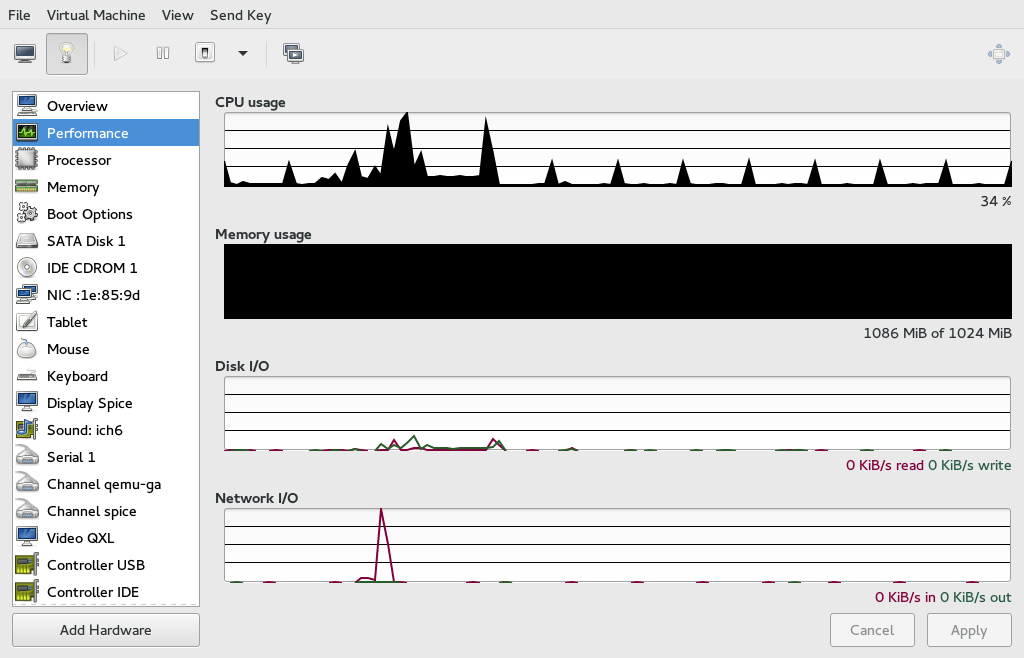Toggle the hardware details lightbulb button
Image resolution: width=1024 pixels, height=658 pixels.
(67, 54)
